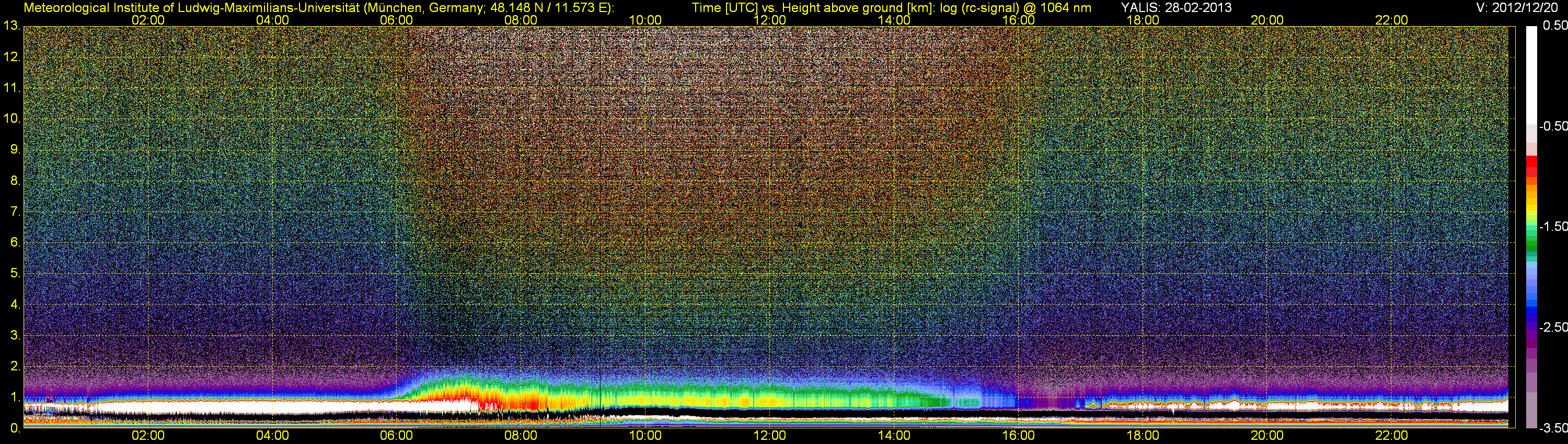This screenshot has height=444, width=1568.
Task: Click the 10 km height axis label
Action: [11, 119]
